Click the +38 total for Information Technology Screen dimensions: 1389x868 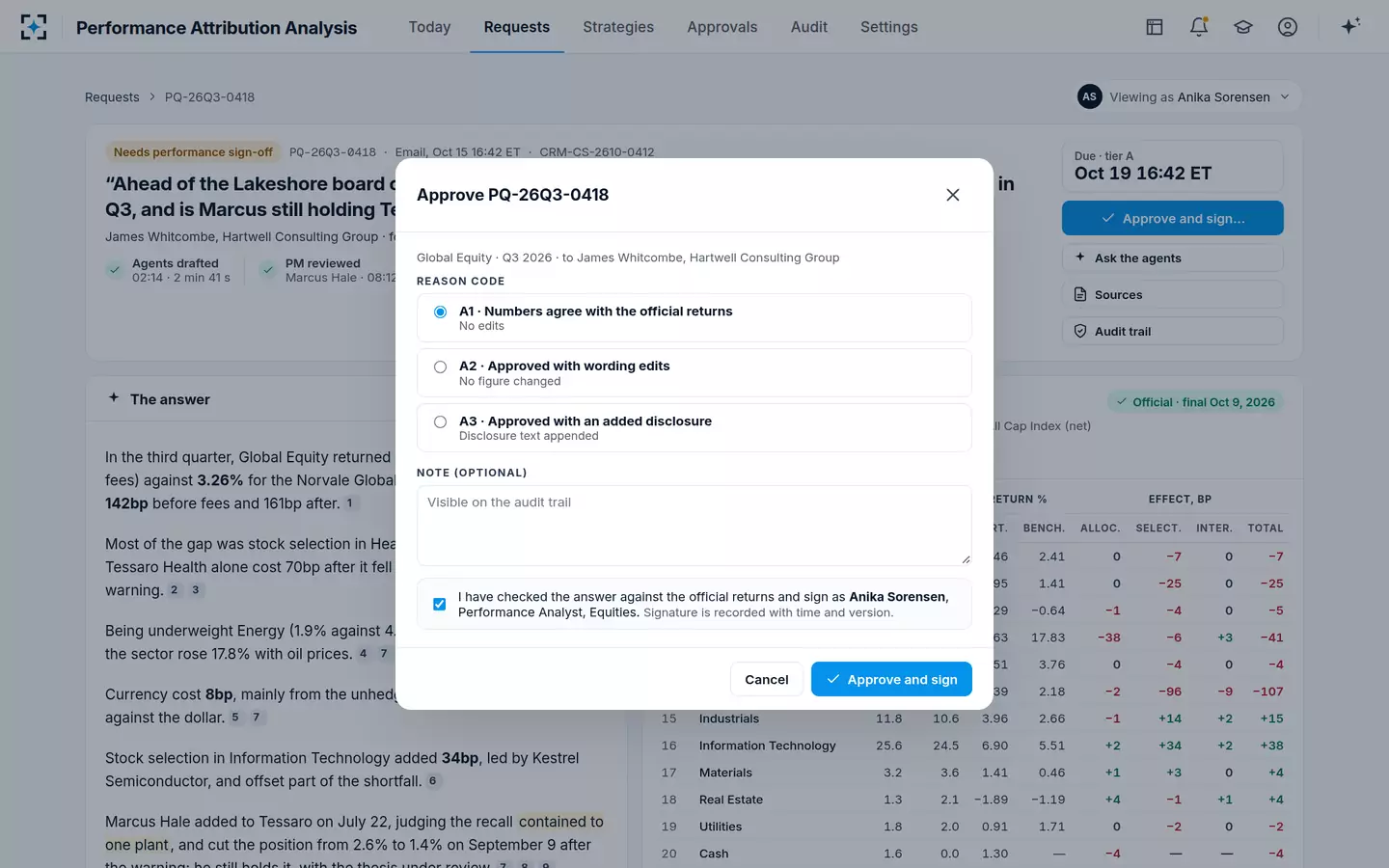coord(1271,746)
